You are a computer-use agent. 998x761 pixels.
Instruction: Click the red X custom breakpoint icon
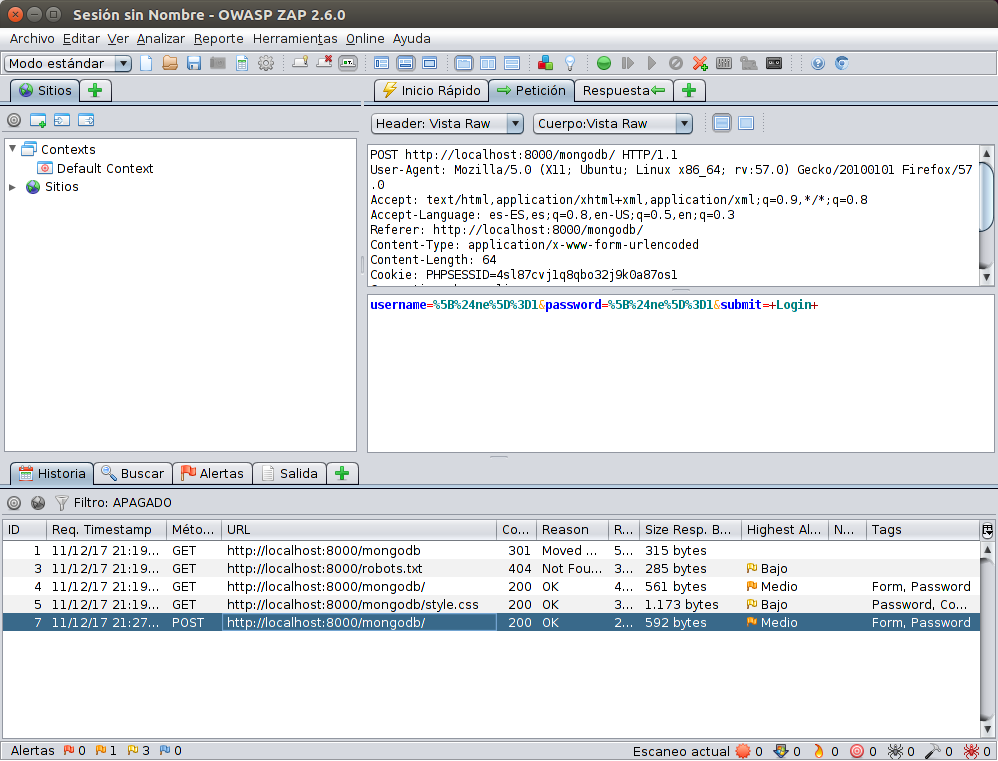pyautogui.click(x=700, y=63)
